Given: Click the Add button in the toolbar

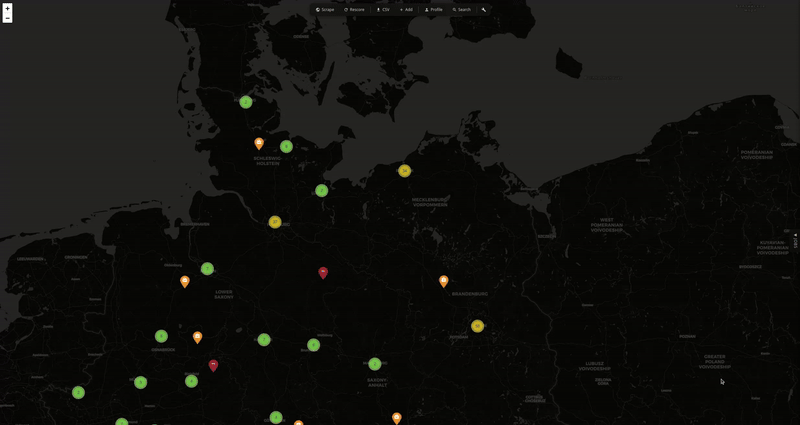Looking at the screenshot, I should coord(406,10).
